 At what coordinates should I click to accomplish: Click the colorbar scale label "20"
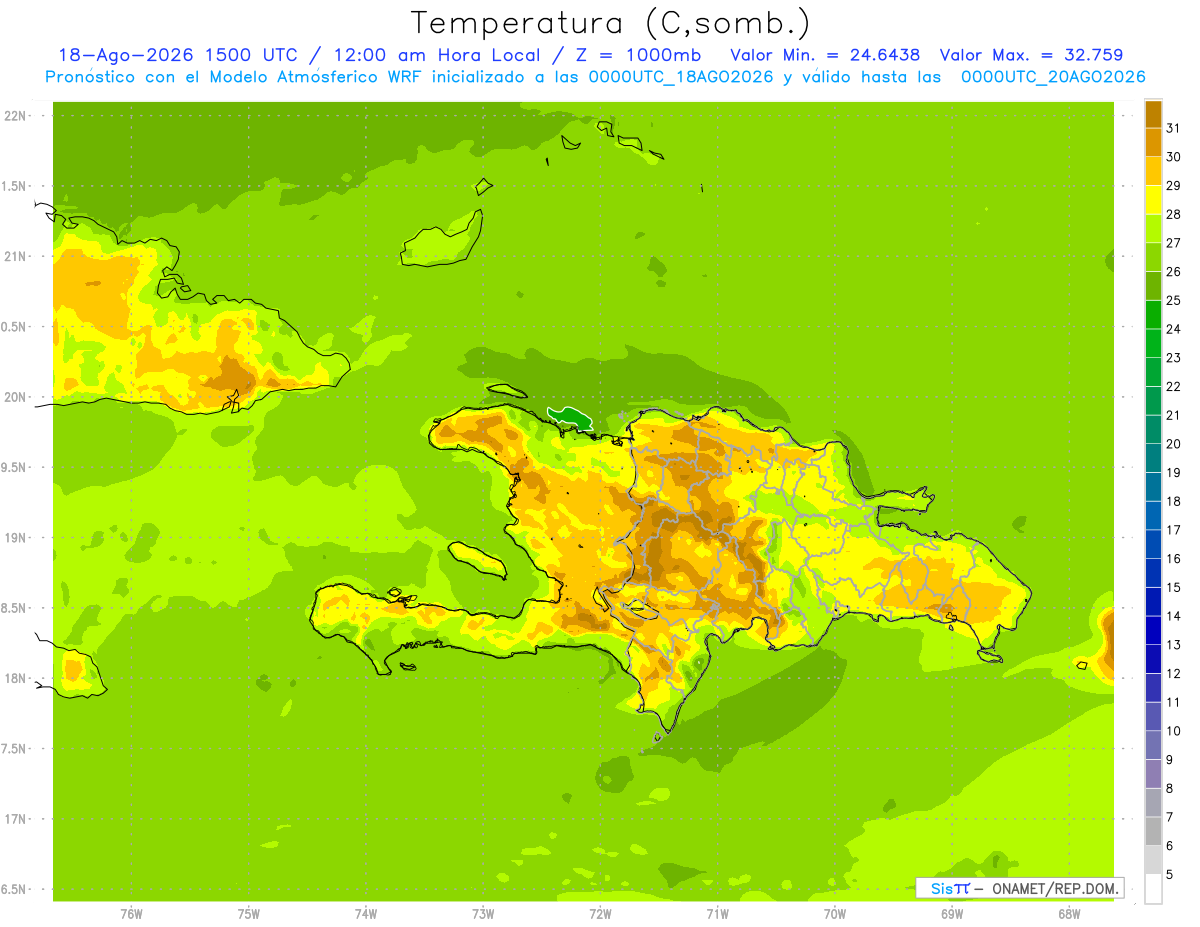(1173, 444)
